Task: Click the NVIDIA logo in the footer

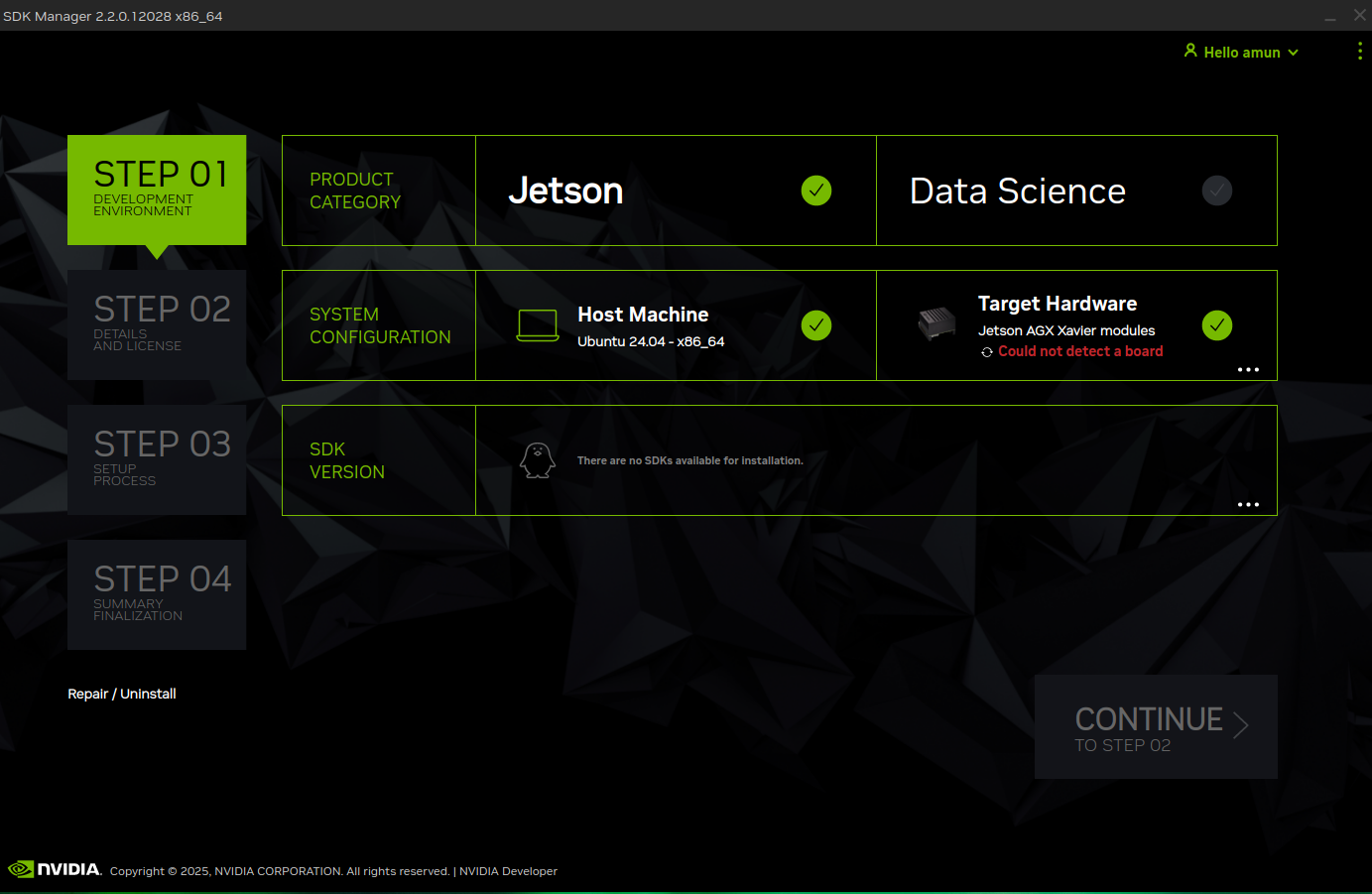Action: pyautogui.click(x=55, y=869)
